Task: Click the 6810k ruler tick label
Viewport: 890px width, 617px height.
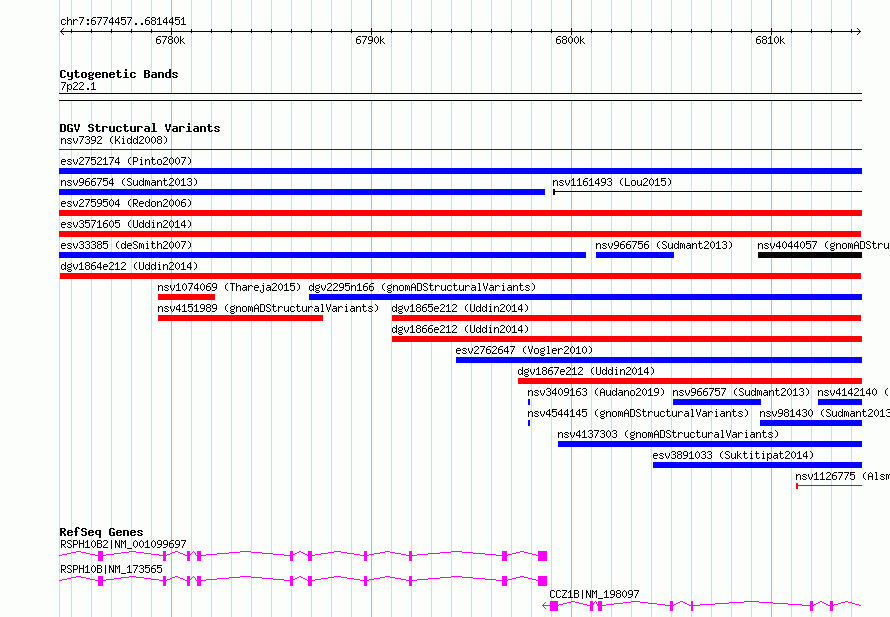Action: pyautogui.click(x=770, y=40)
